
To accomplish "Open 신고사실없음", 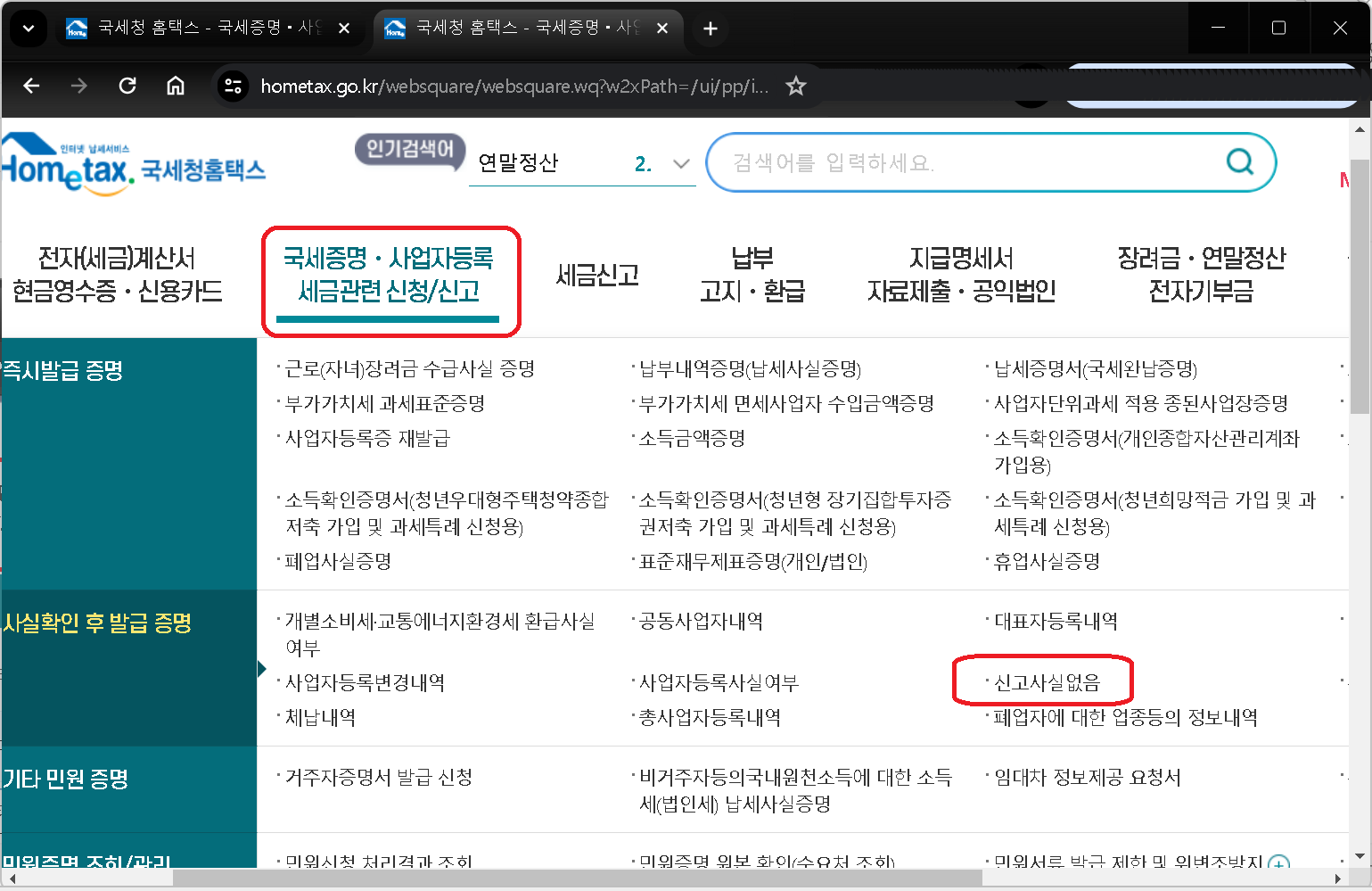I will [1047, 683].
